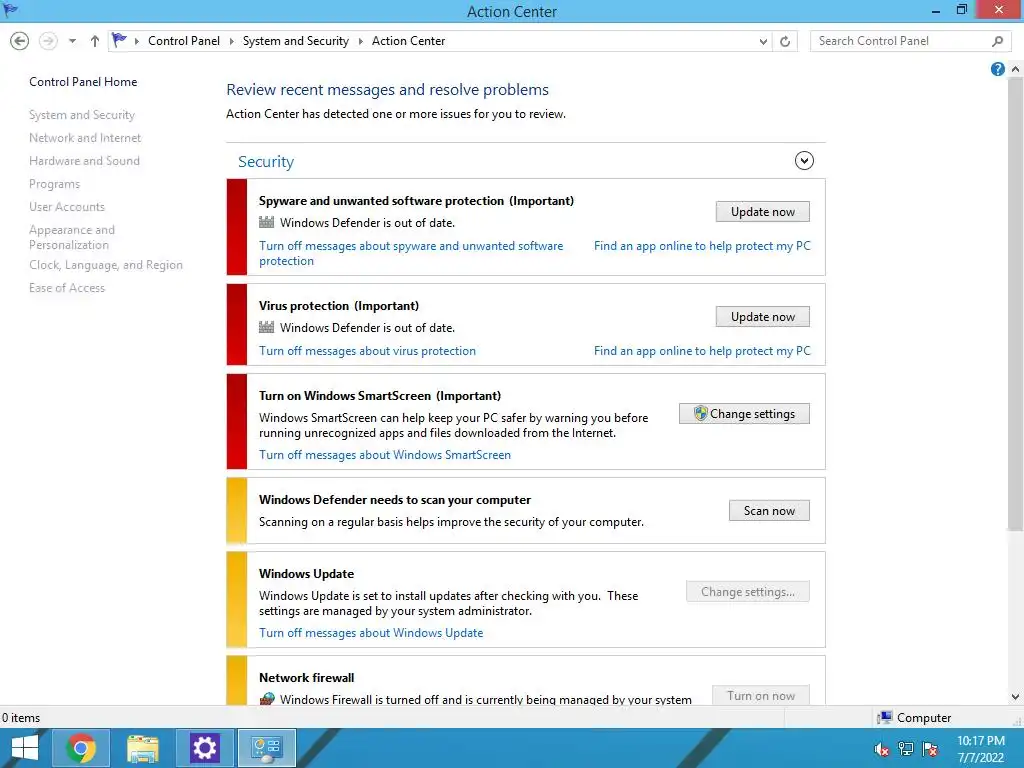This screenshot has width=1024, height=768.
Task: Open Control Panel Home
Action: coord(83,82)
